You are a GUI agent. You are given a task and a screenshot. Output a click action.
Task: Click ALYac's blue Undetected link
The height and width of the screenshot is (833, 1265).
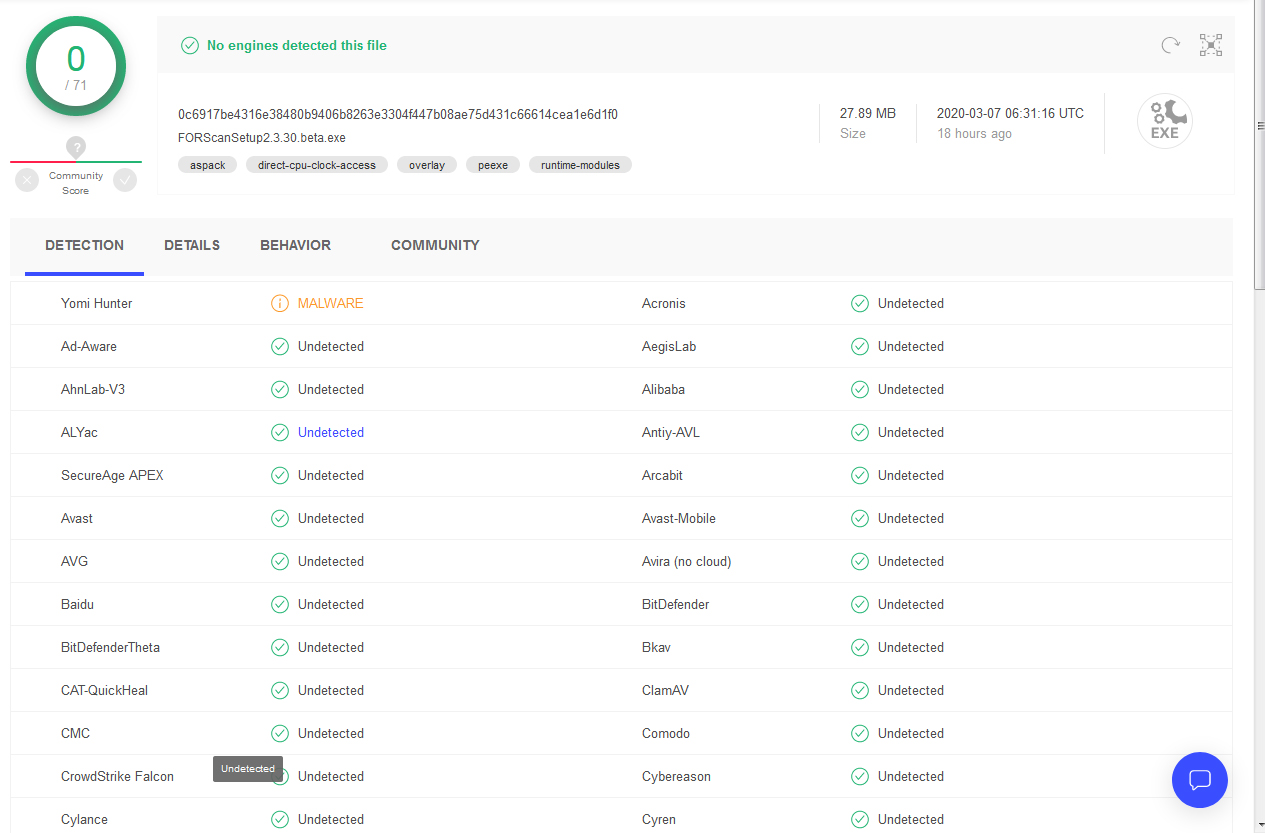[x=330, y=432]
